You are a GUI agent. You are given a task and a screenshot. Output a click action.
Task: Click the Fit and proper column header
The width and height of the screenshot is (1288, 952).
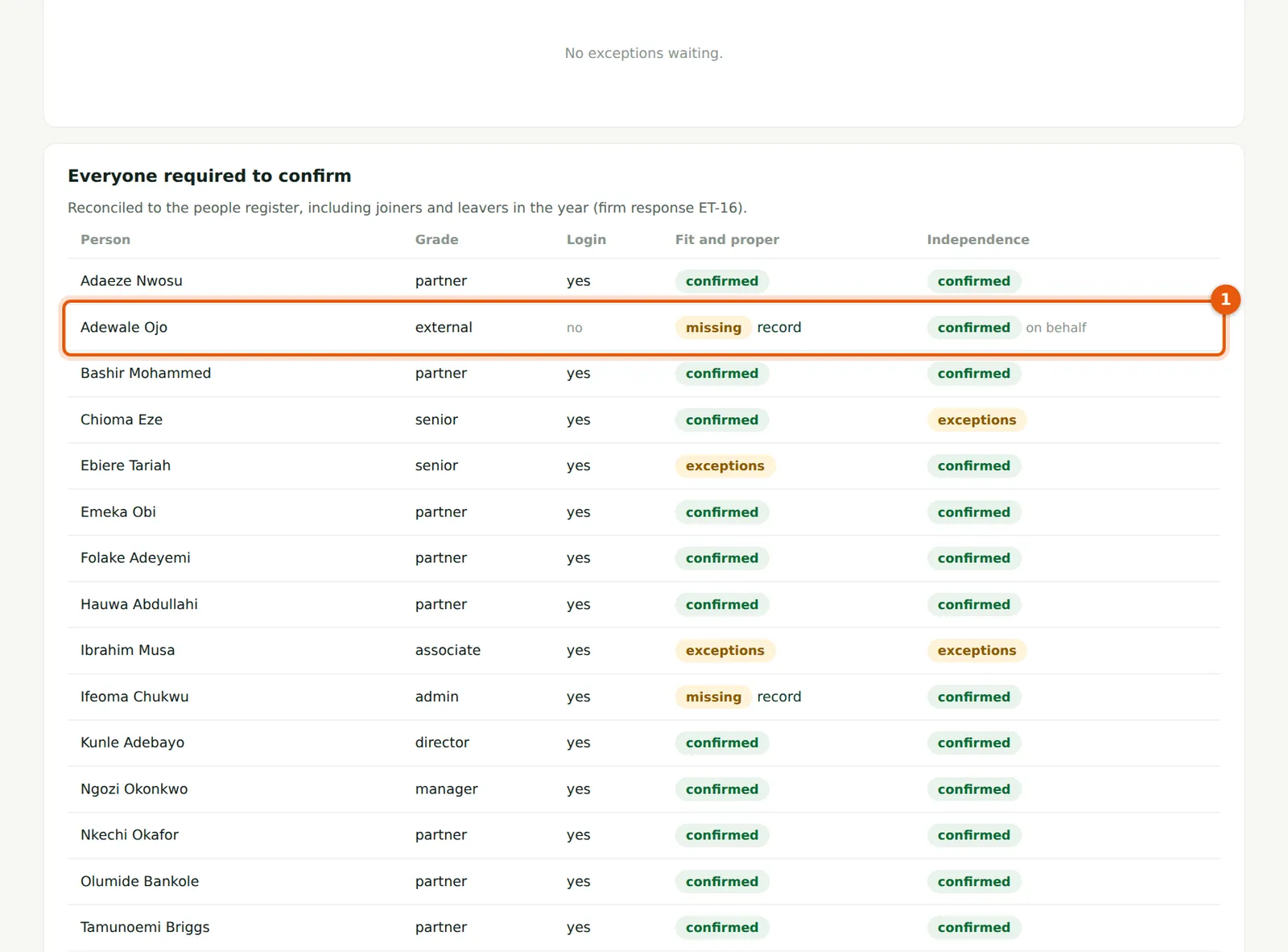(727, 239)
